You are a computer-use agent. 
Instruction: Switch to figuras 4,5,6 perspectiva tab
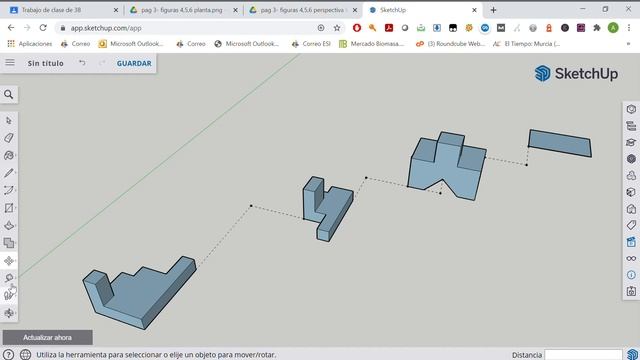(302, 10)
